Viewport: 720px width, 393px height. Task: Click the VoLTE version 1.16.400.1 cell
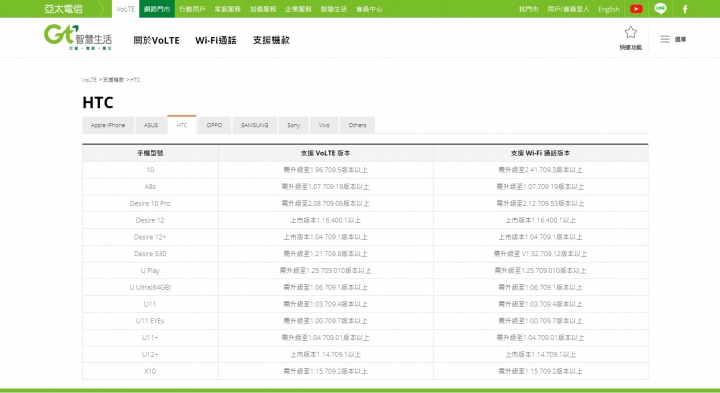click(x=326, y=220)
